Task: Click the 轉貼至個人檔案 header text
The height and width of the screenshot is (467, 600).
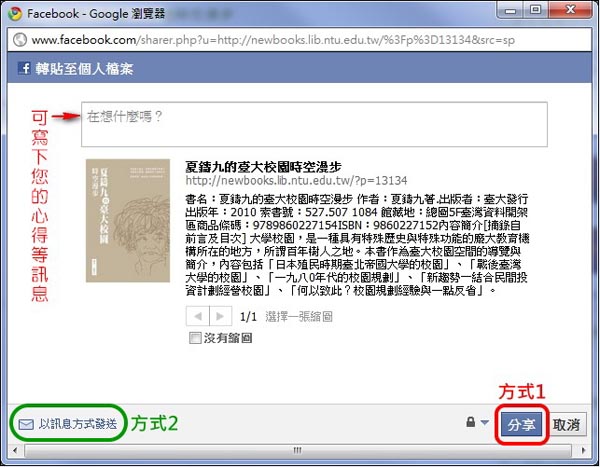Action: pyautogui.click(x=85, y=69)
